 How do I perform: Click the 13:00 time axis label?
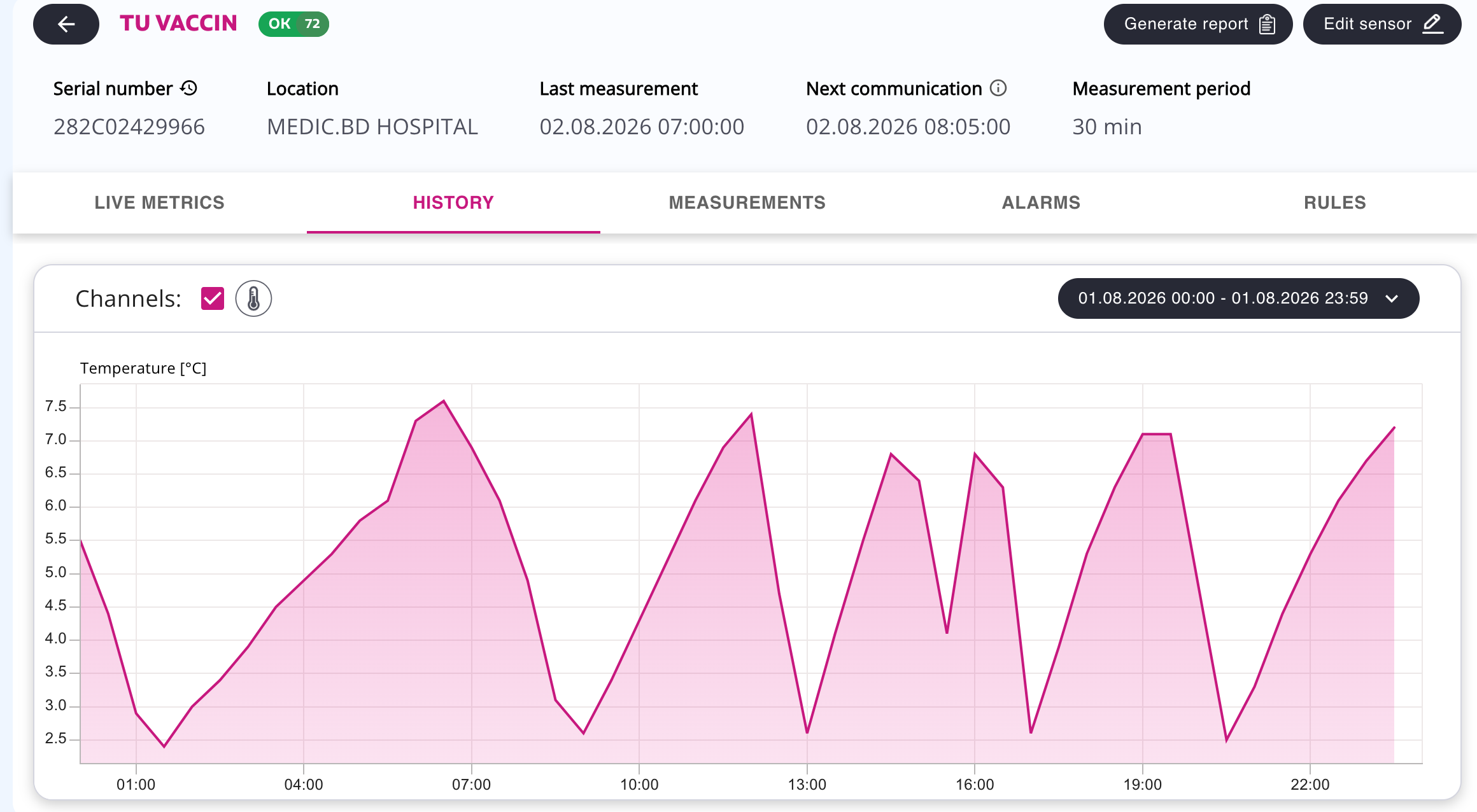pos(807,785)
